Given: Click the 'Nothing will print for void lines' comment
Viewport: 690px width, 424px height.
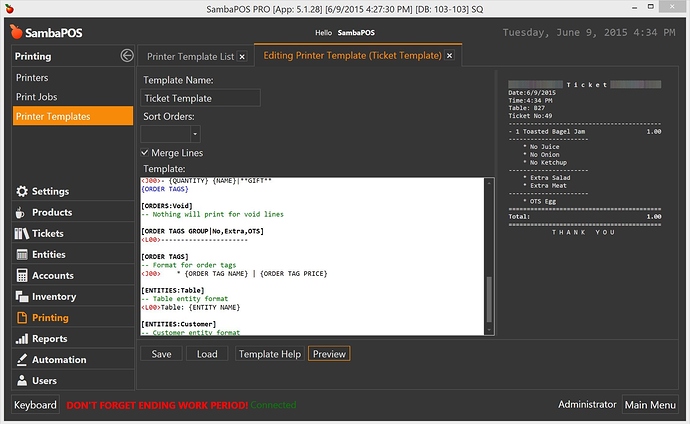Looking at the screenshot, I should (x=213, y=214).
